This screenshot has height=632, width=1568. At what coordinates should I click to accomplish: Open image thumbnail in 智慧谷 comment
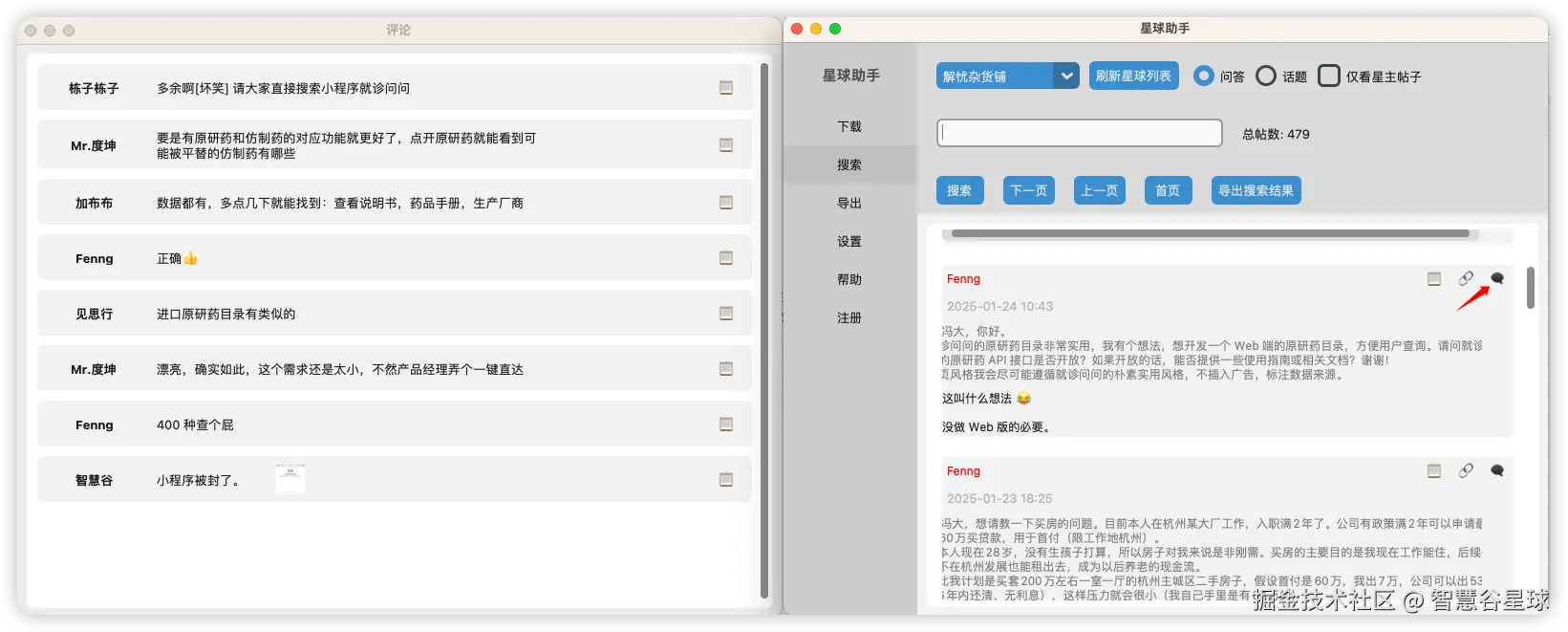(x=290, y=479)
